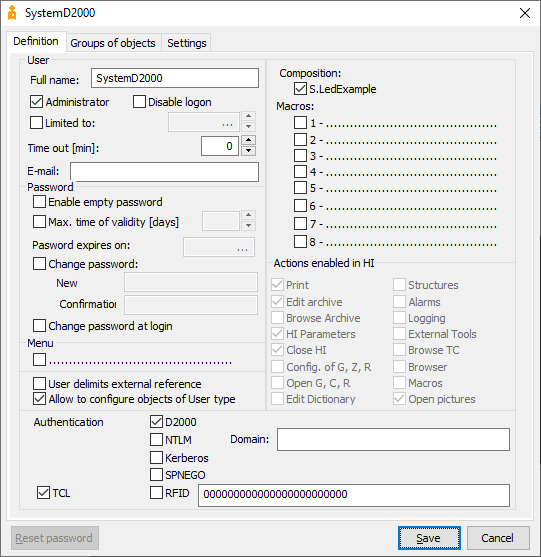Cancel the dialog

tap(498, 538)
